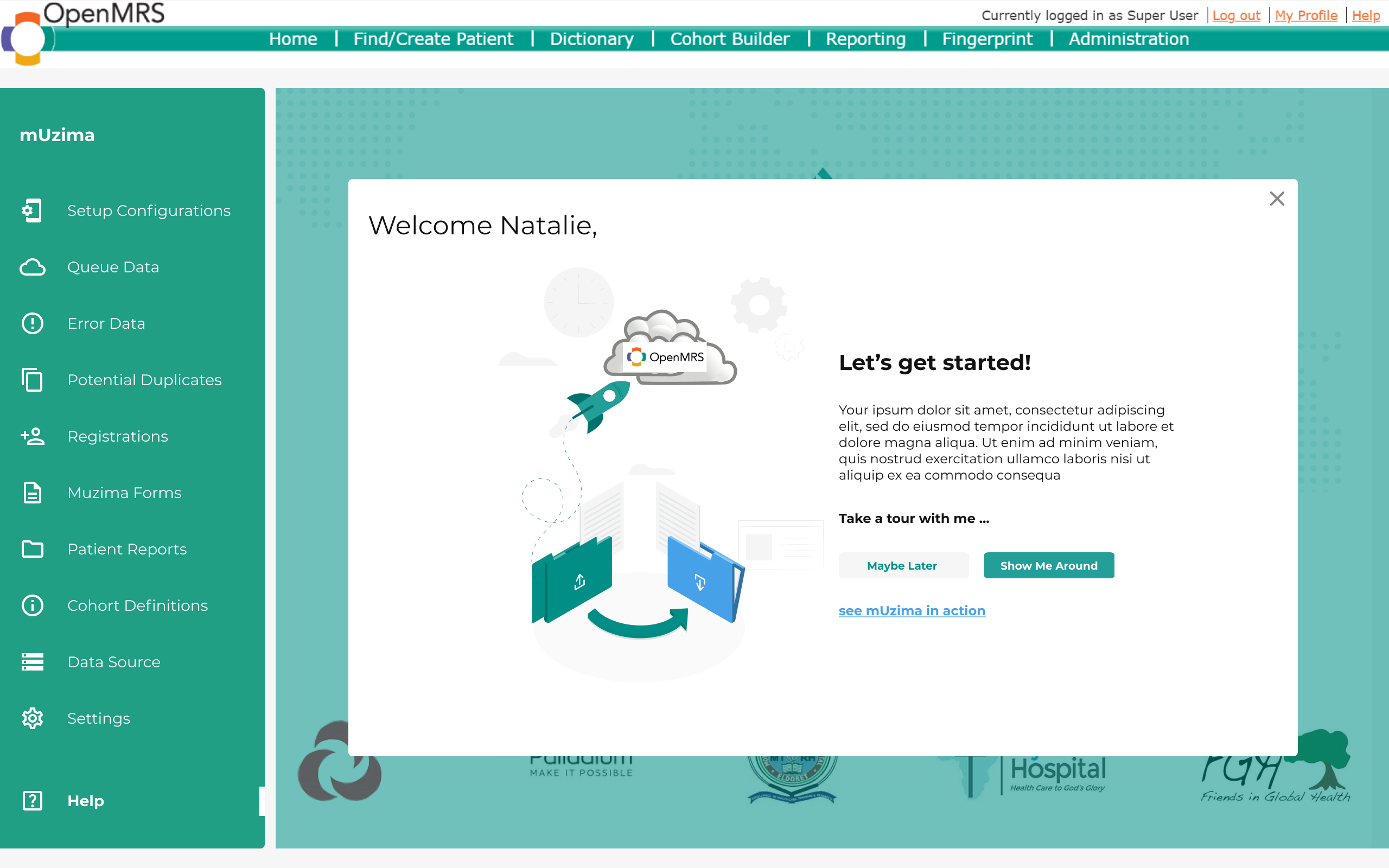Click the Registrations add-person icon

click(32, 436)
